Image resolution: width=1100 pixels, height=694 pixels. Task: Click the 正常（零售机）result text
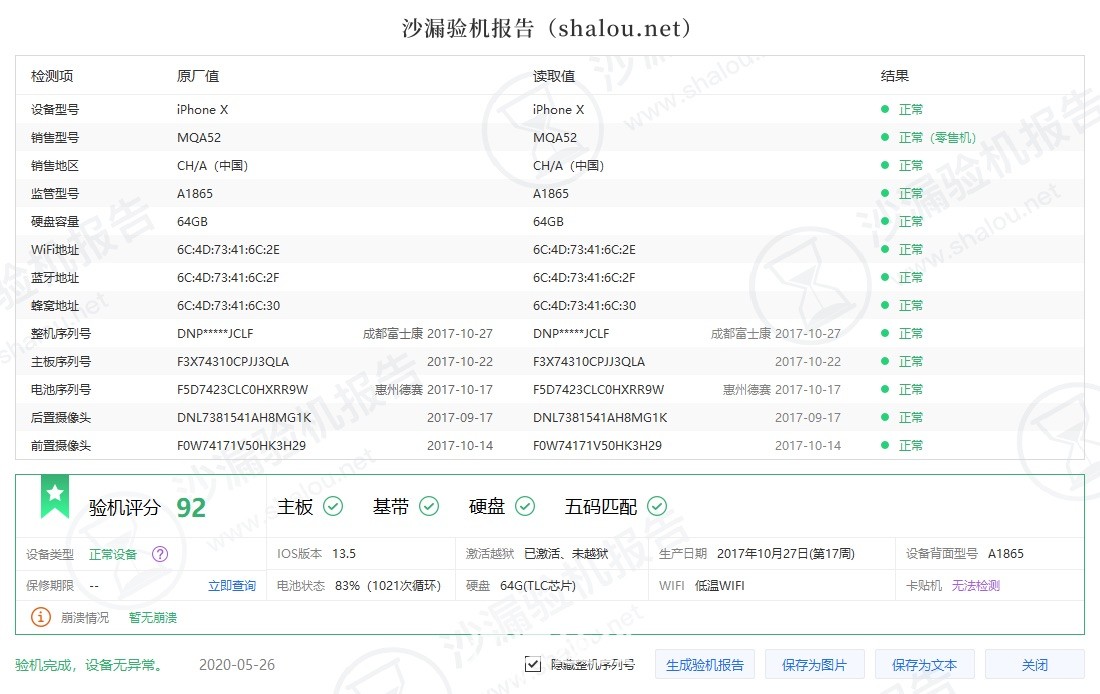pos(937,138)
